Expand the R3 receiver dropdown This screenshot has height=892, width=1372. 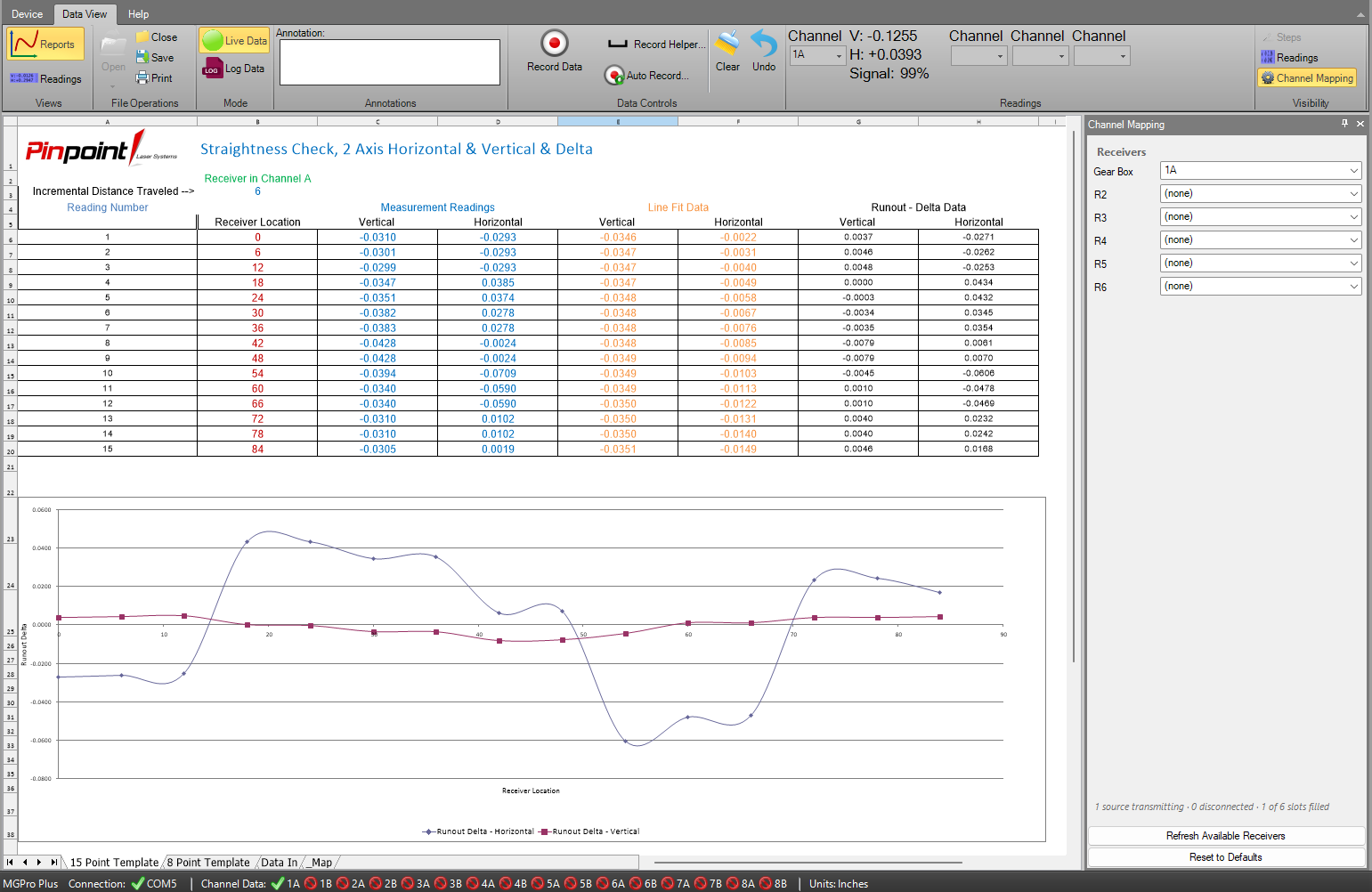click(x=1261, y=216)
